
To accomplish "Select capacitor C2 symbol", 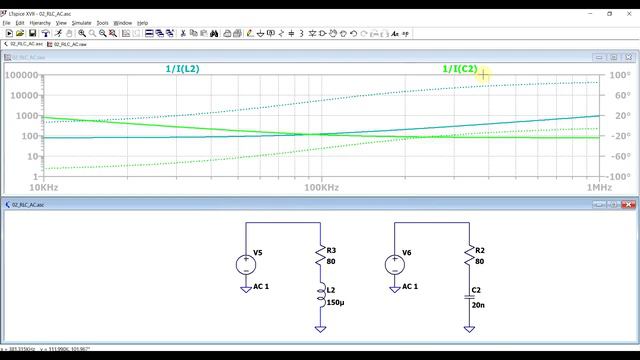I will point(469,297).
